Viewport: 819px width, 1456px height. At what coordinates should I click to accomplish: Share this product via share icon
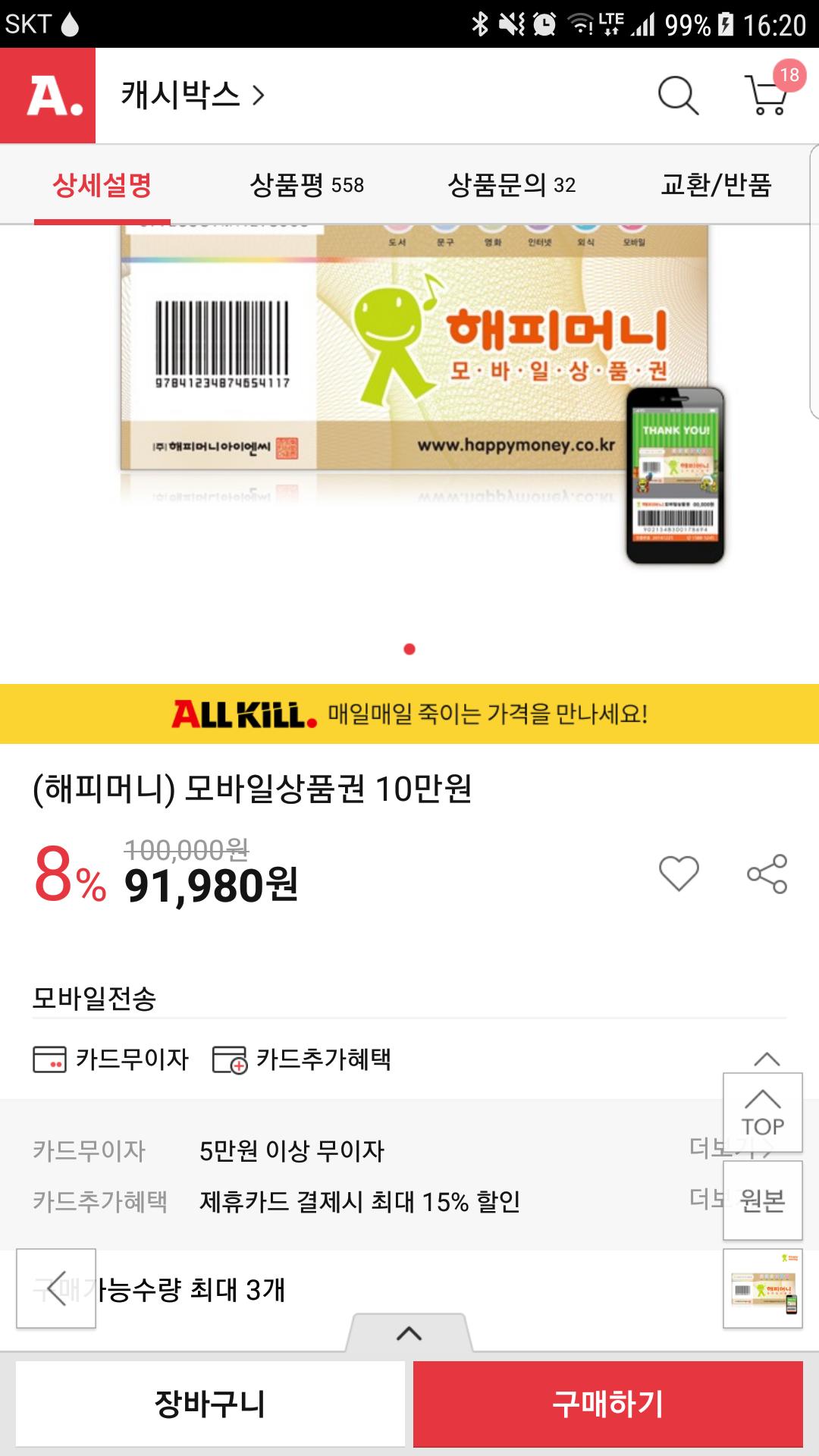(x=767, y=874)
